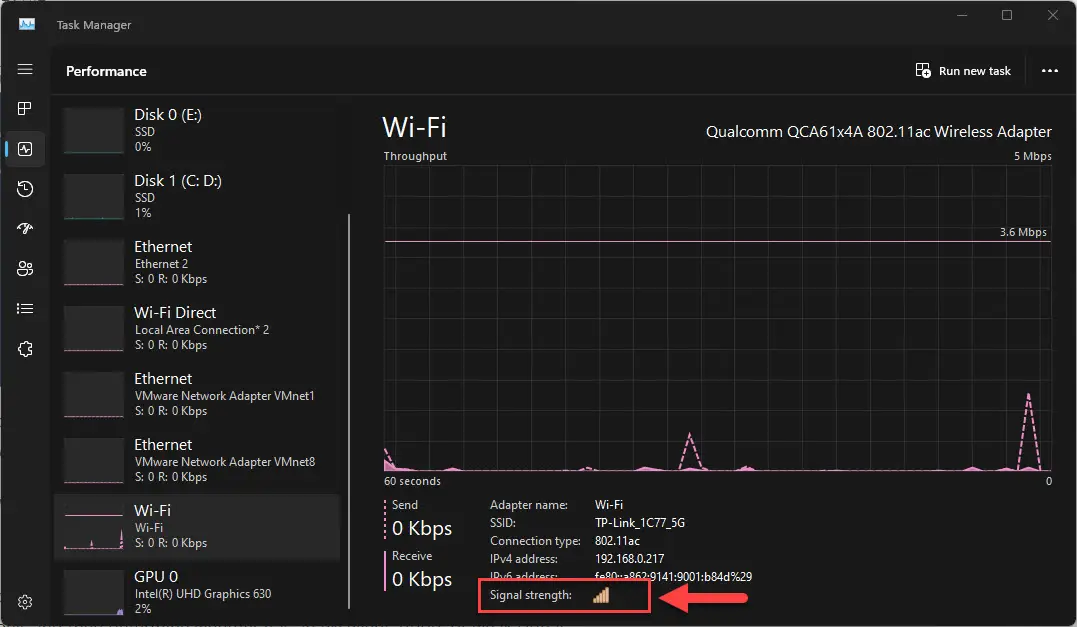1077x627 pixels.
Task: Click the resource list scrollbar
Action: 349,411
